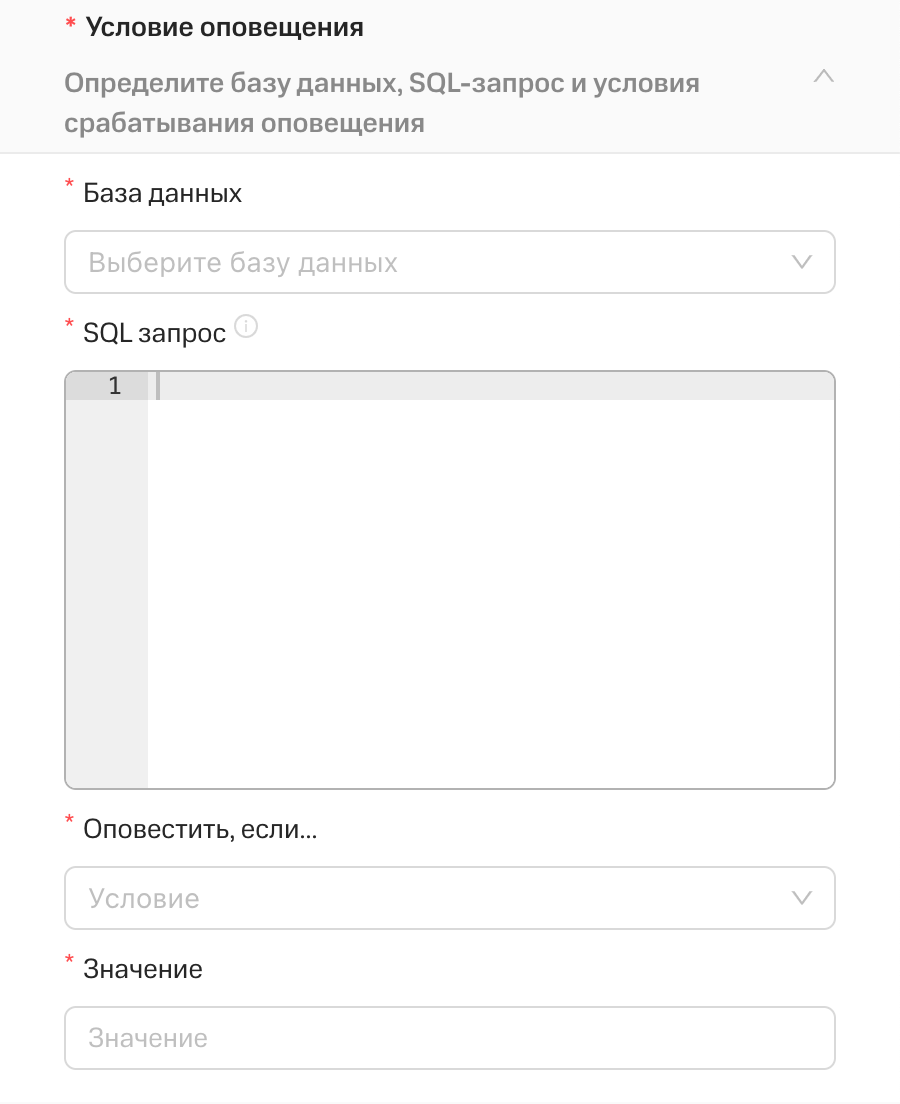
Task: Click the red asterisk beside Значение label
Action: (69, 960)
